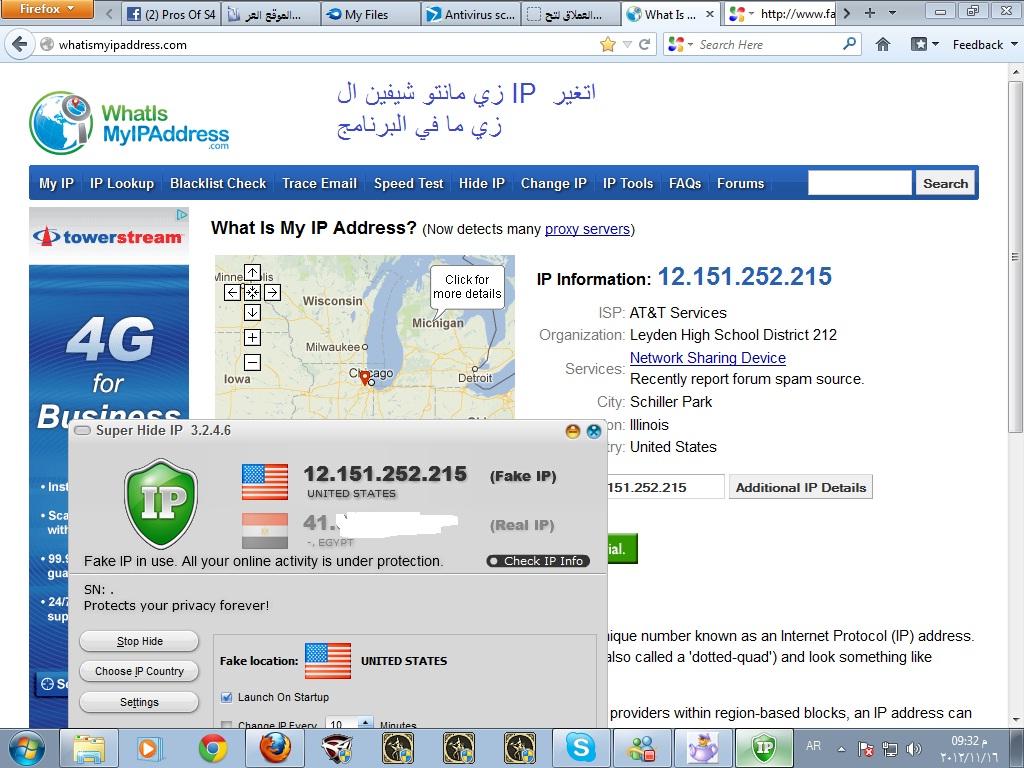
Task: Switch to the Pros Of S4 Facebook tab
Action: coord(171,14)
